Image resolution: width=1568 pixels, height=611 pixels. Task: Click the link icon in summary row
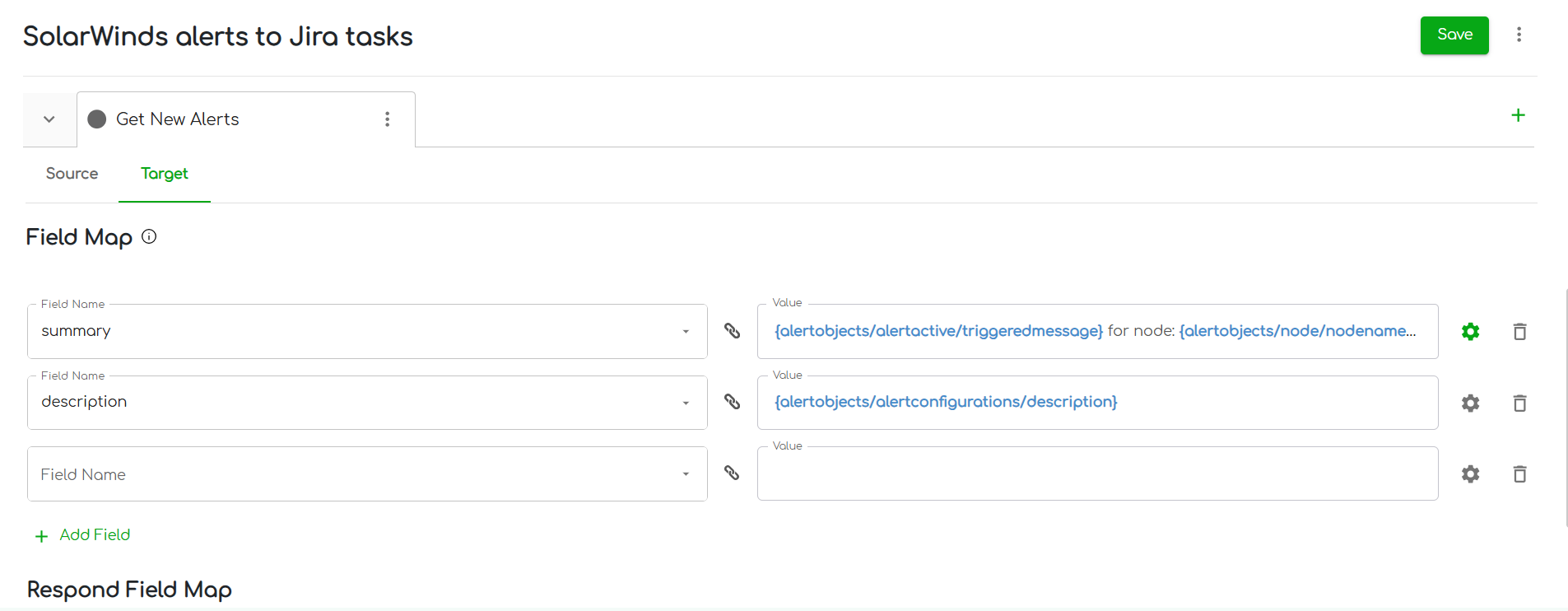(x=732, y=331)
